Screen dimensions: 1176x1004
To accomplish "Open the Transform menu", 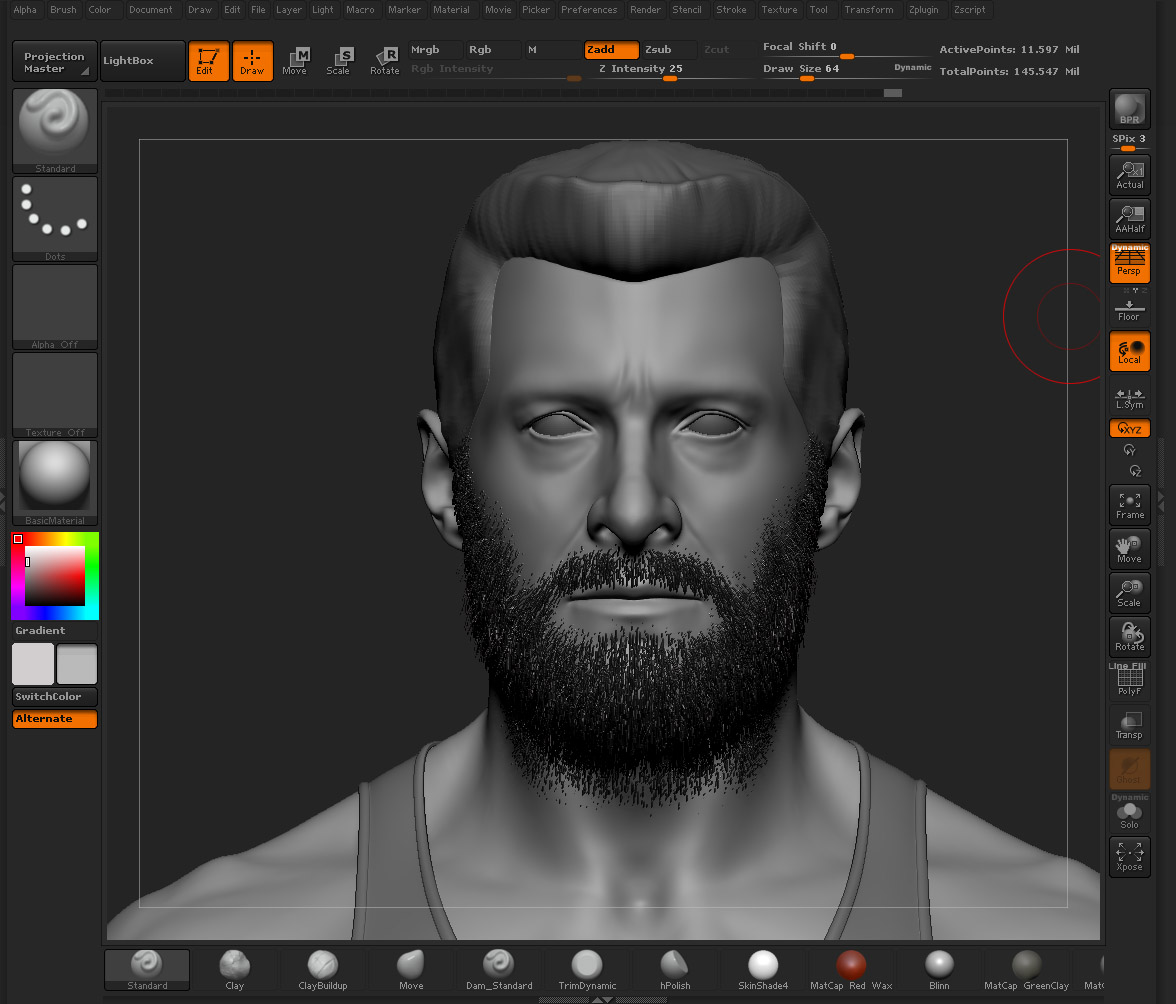I will point(868,10).
